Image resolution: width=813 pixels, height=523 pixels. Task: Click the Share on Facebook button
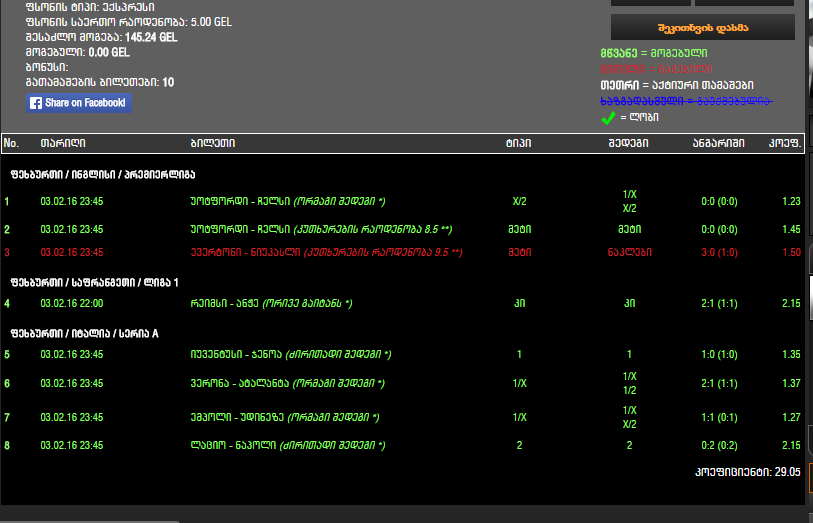pos(79,103)
